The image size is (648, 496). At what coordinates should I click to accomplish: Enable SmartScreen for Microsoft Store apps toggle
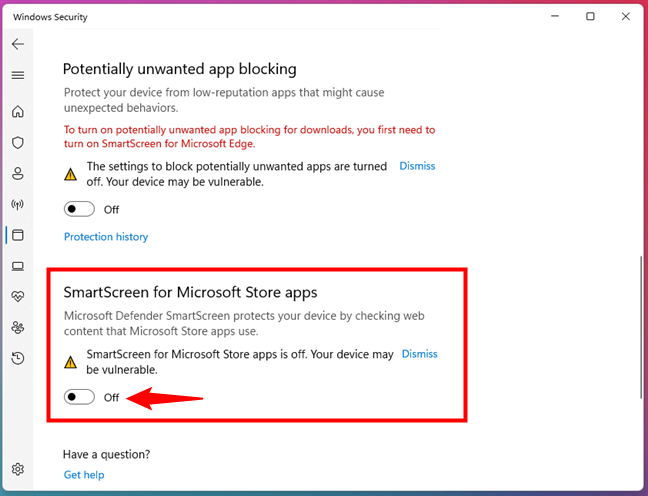(x=79, y=397)
